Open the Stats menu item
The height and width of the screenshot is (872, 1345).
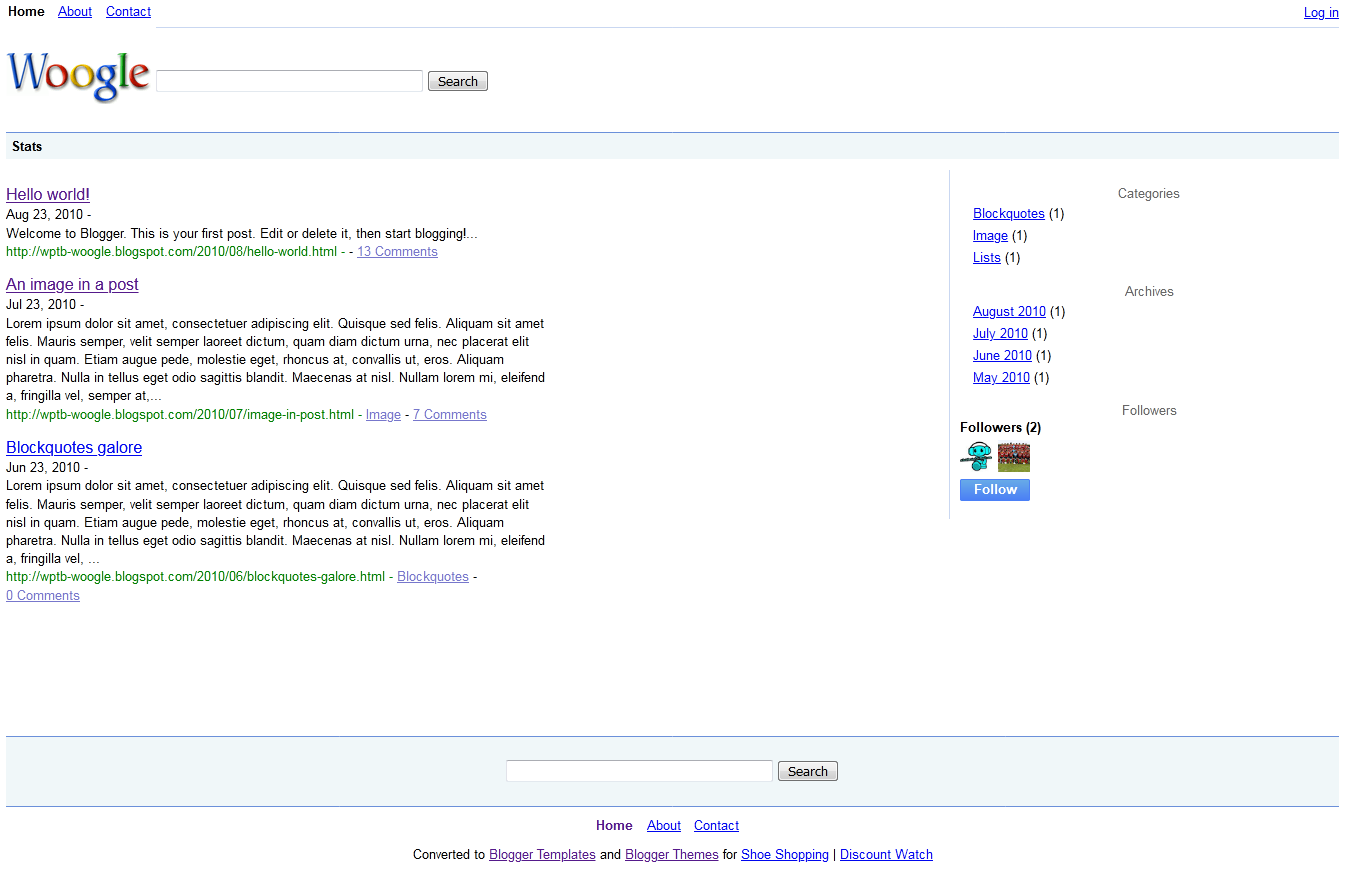[27, 146]
